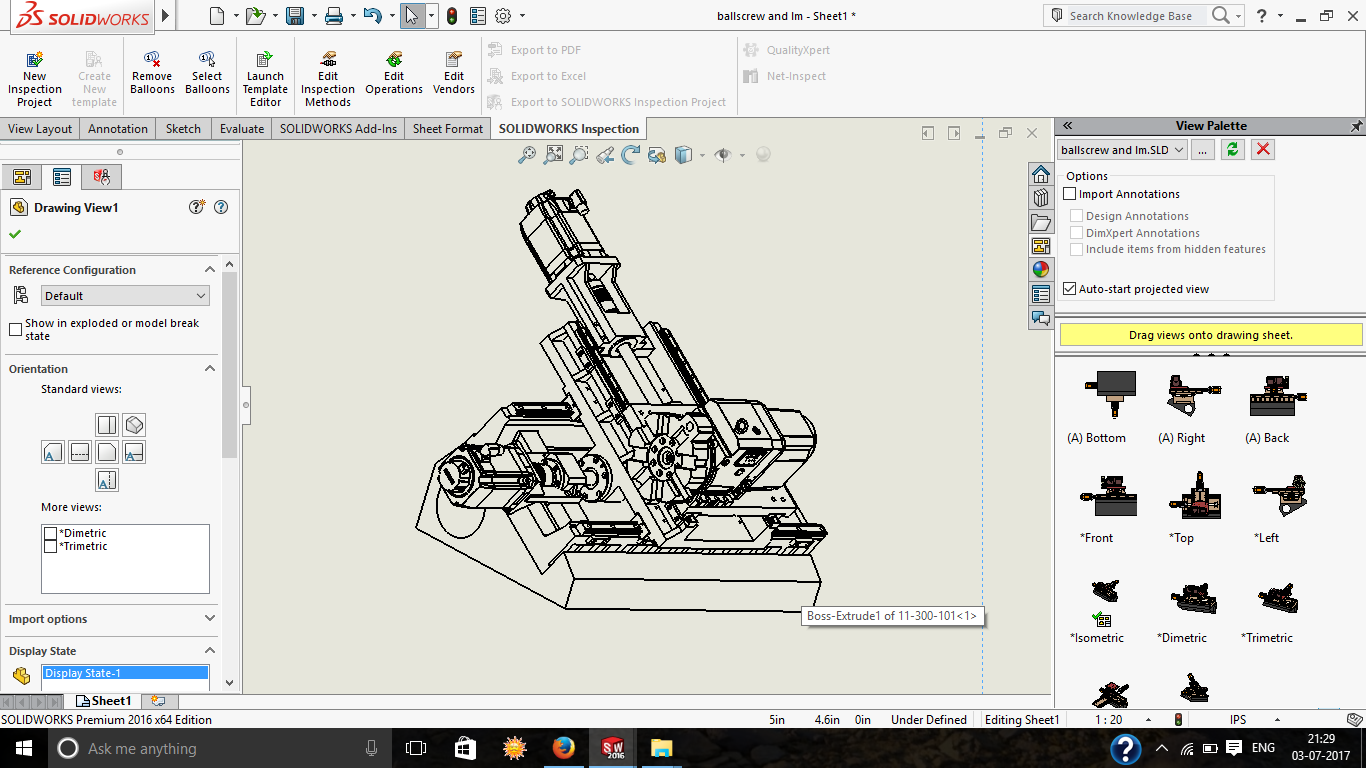Open Appearances color wheel task pane icon

1041,270
